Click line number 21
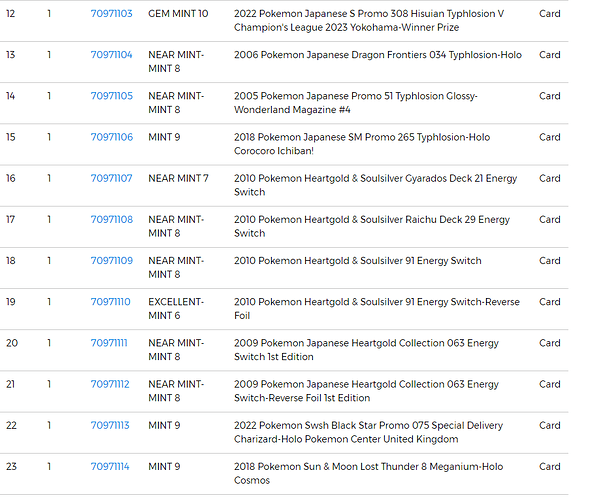 point(11,384)
